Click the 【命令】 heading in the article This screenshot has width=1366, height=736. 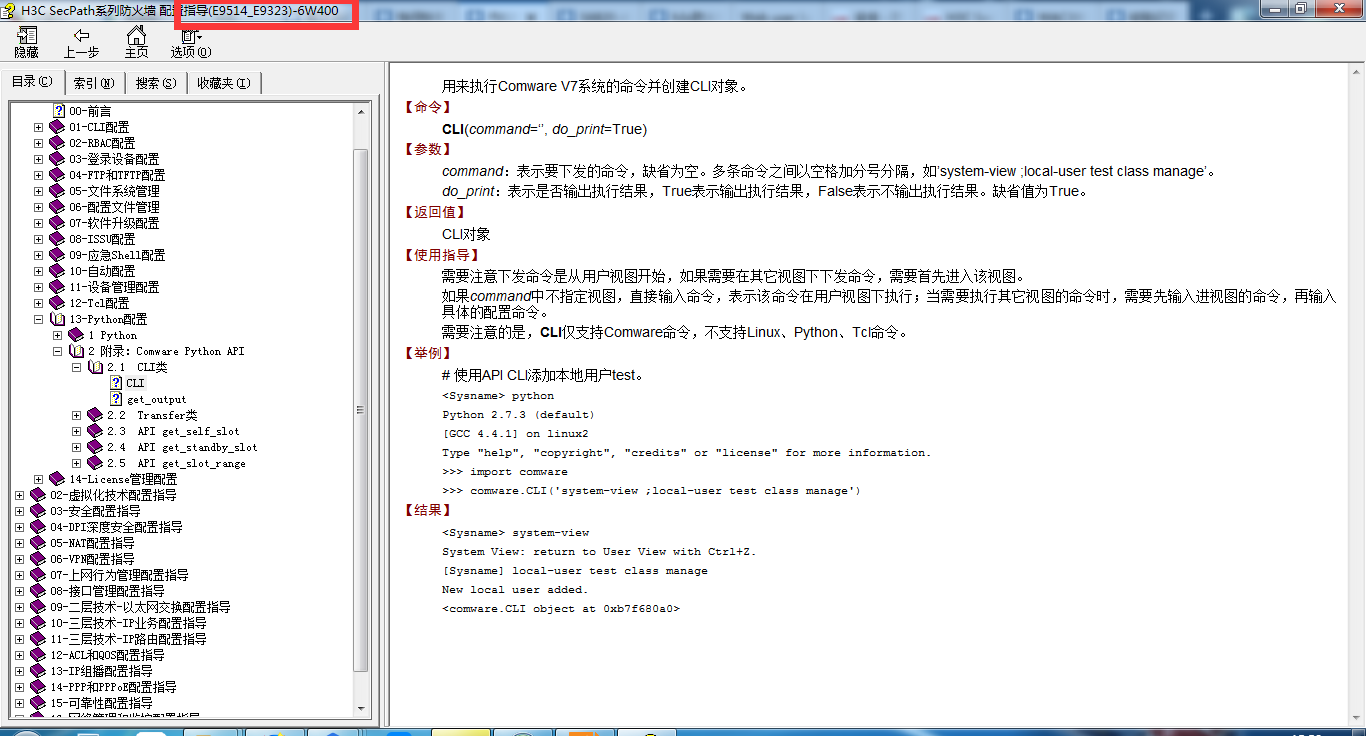pyautogui.click(x=428, y=108)
